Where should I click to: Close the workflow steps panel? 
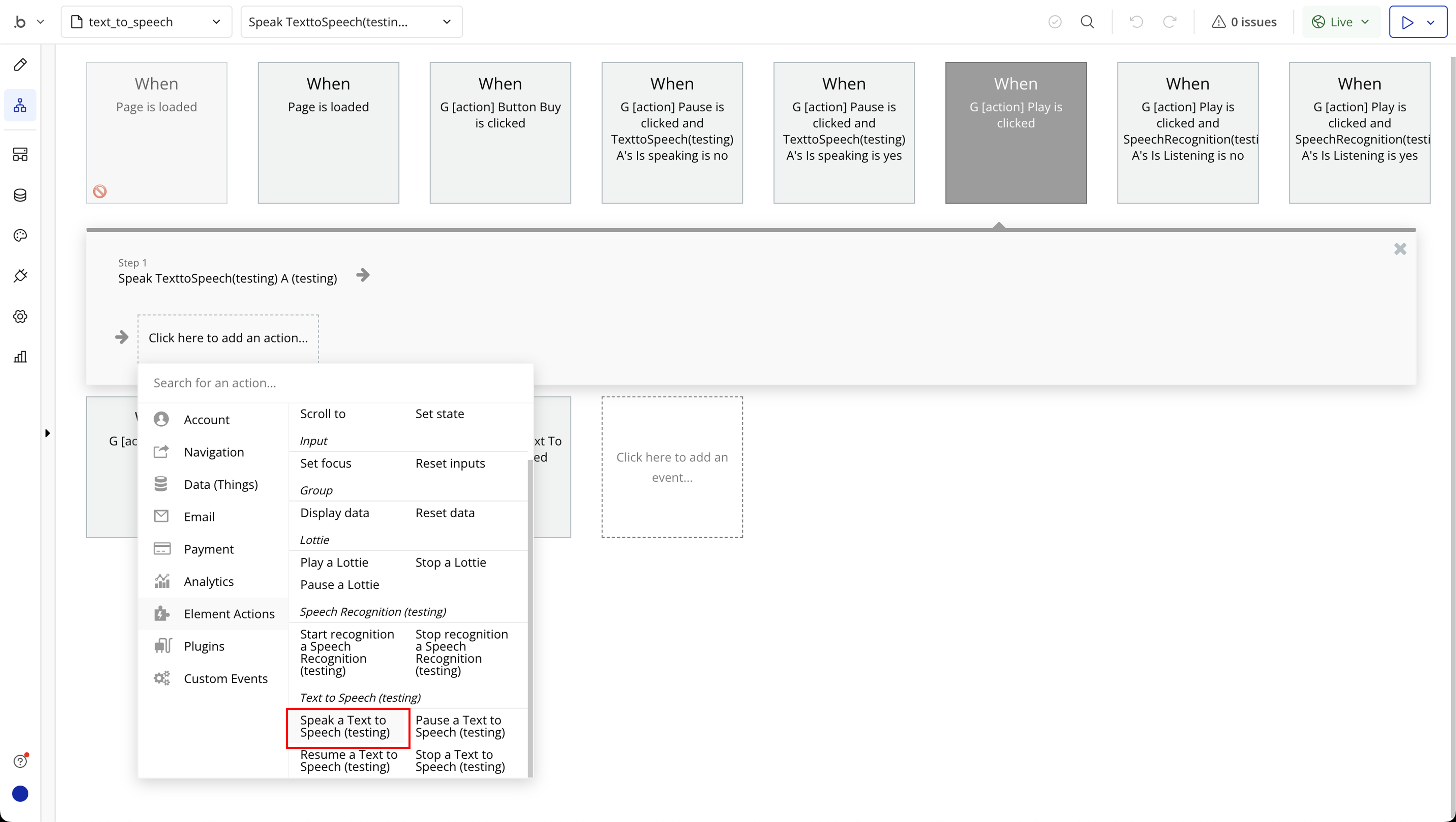pos(1399,249)
